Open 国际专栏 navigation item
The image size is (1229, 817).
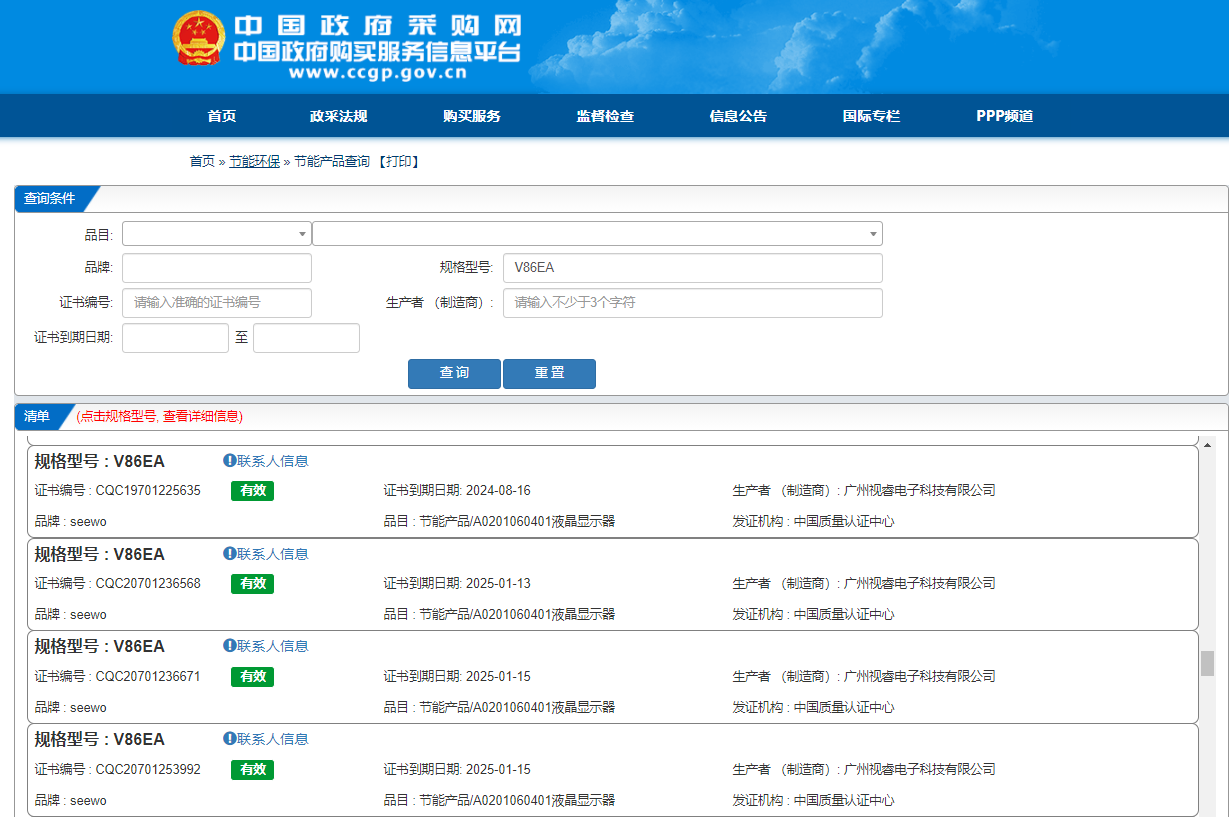point(871,116)
